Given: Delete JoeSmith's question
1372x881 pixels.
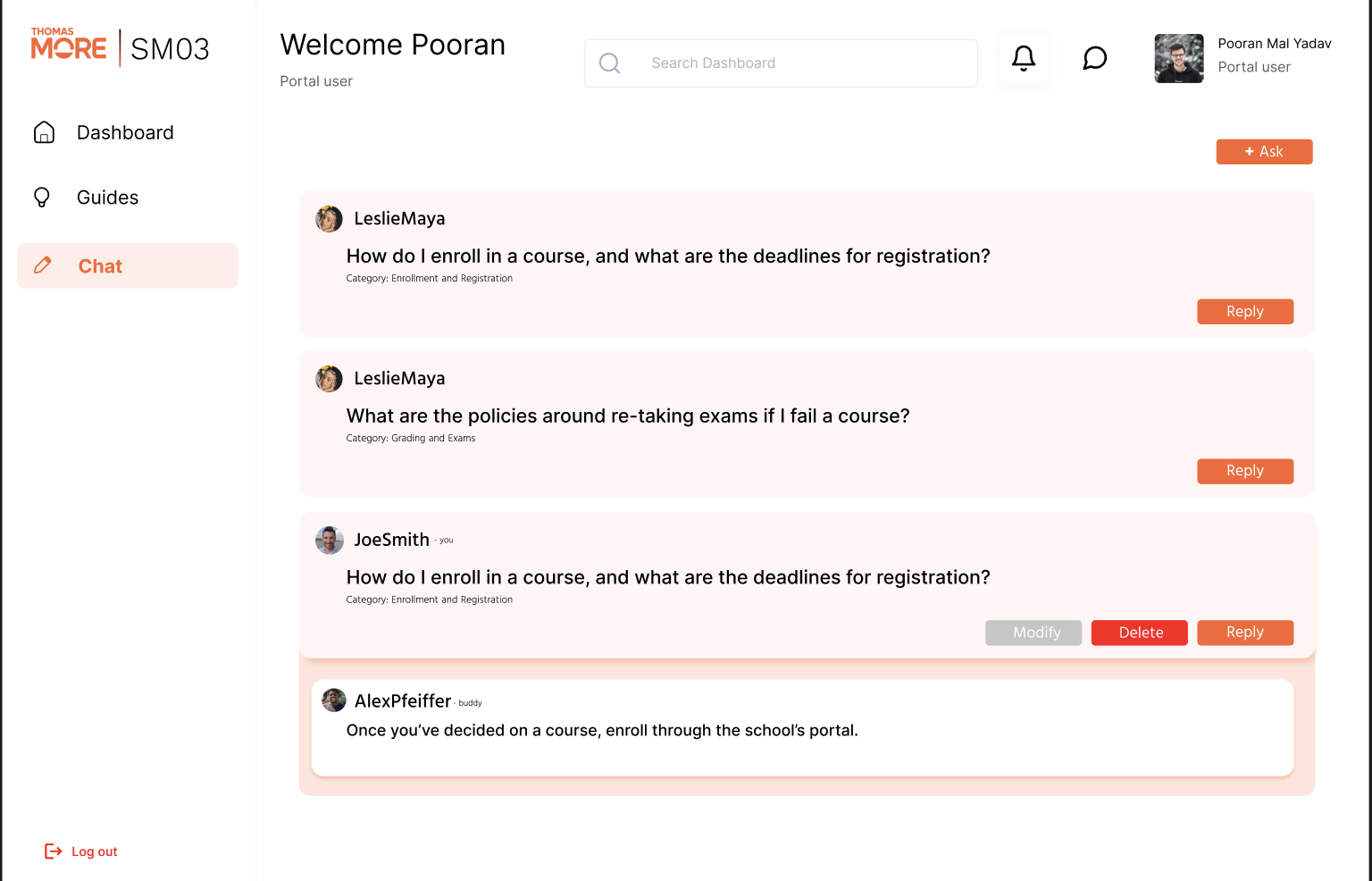Looking at the screenshot, I should pos(1139,633).
